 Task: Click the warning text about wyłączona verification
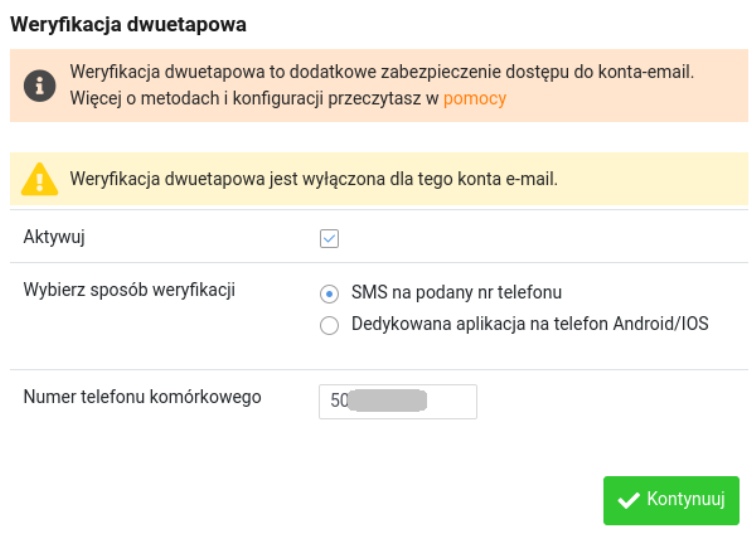tap(313, 179)
